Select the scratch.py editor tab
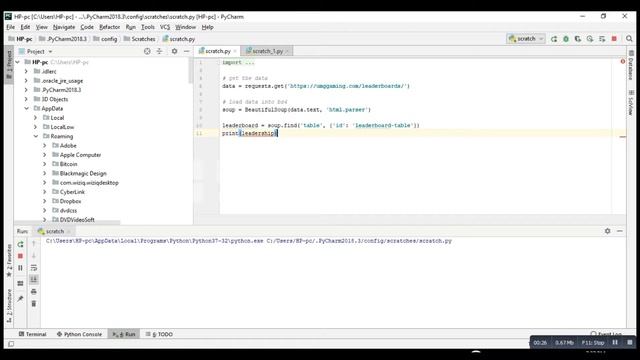 tap(217, 51)
